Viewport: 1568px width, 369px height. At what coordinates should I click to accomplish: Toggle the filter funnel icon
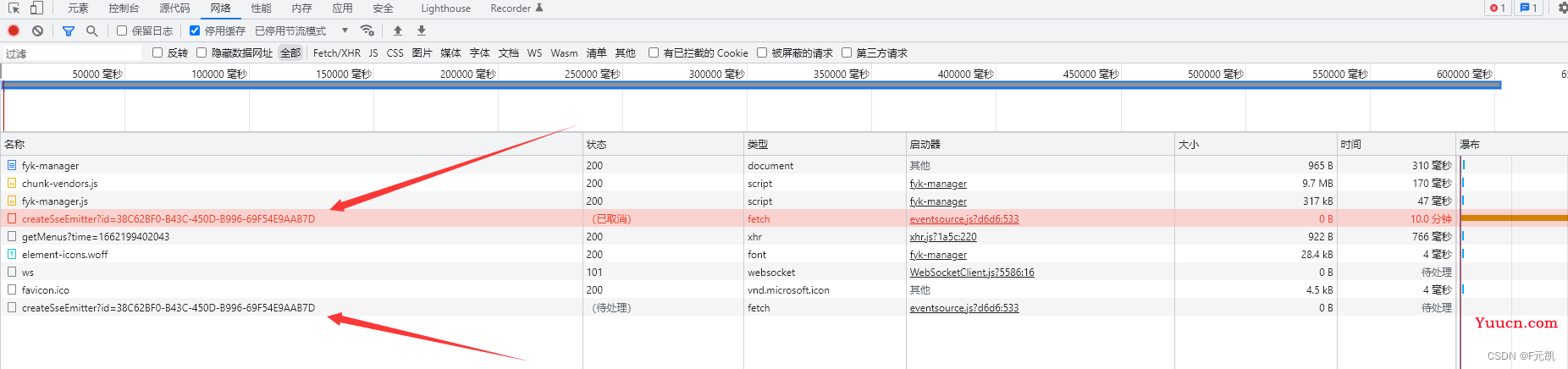tap(69, 30)
